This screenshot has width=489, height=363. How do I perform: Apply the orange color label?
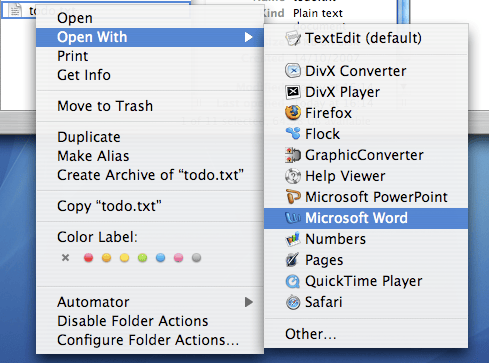pyautogui.click(x=106, y=258)
